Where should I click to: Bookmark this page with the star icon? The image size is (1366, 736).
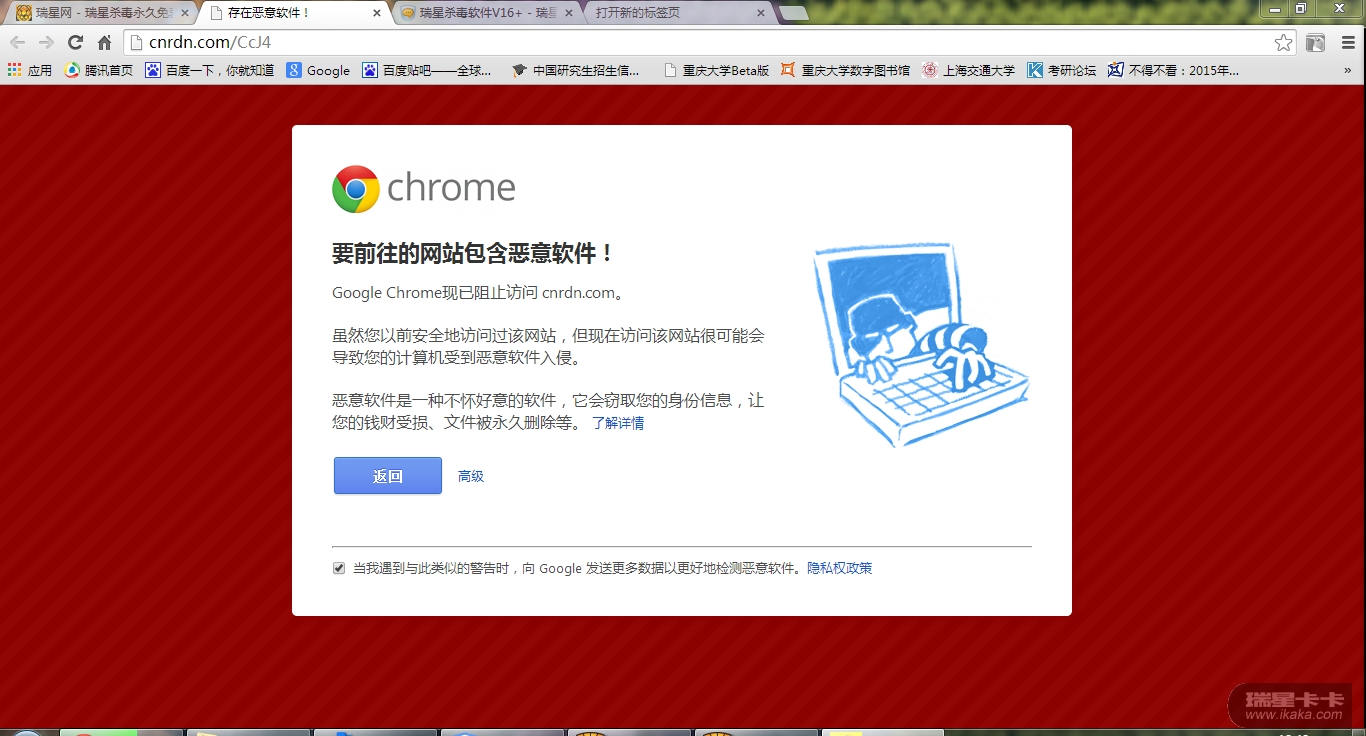(1283, 42)
